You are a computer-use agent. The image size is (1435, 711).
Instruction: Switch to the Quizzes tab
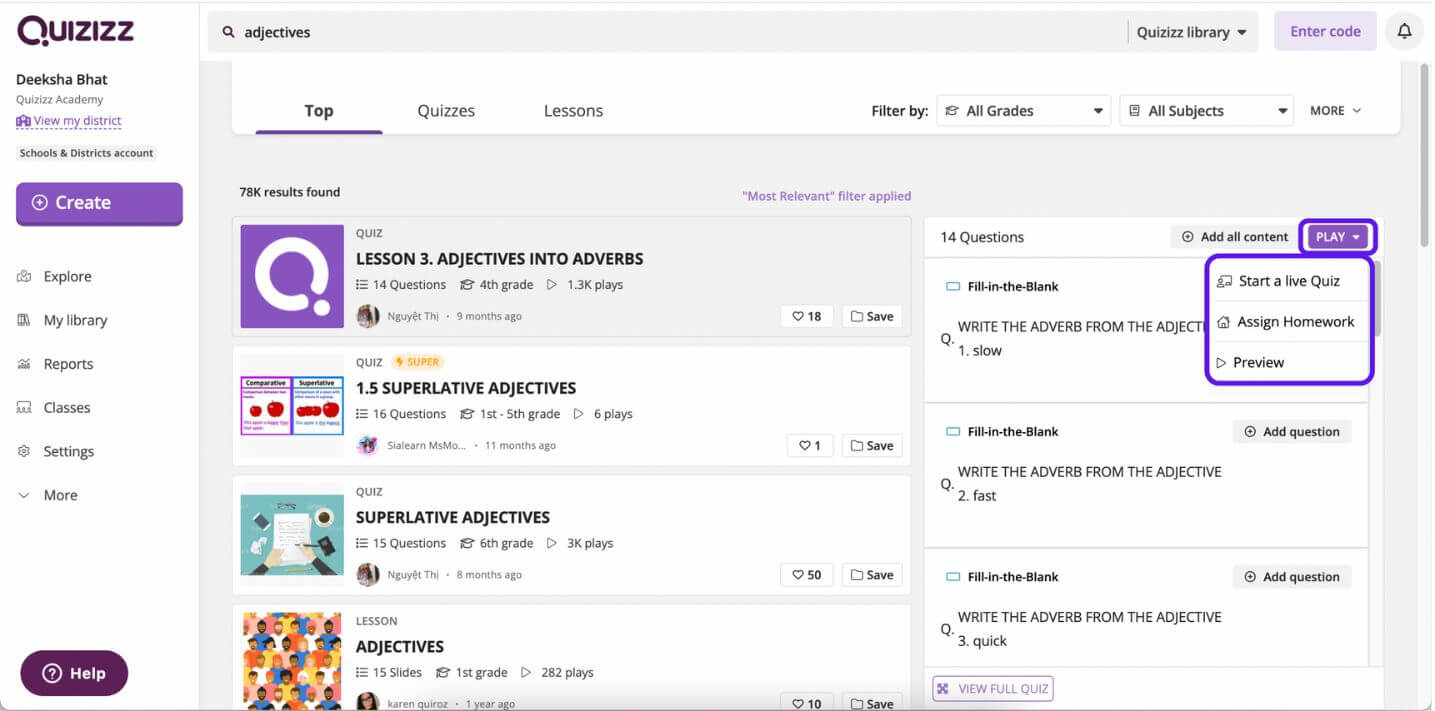(446, 111)
